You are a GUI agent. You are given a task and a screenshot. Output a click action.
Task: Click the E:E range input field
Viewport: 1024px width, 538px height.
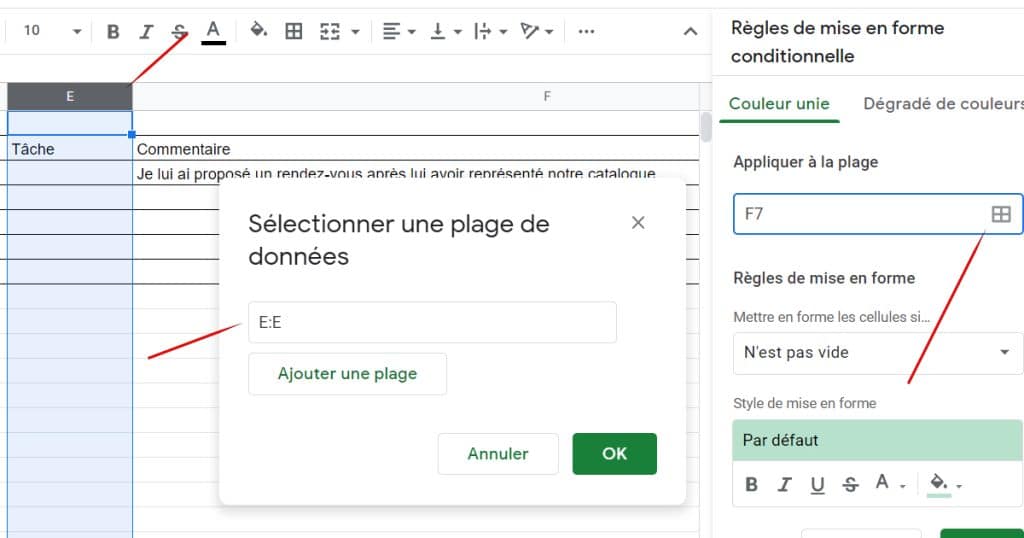(x=432, y=322)
